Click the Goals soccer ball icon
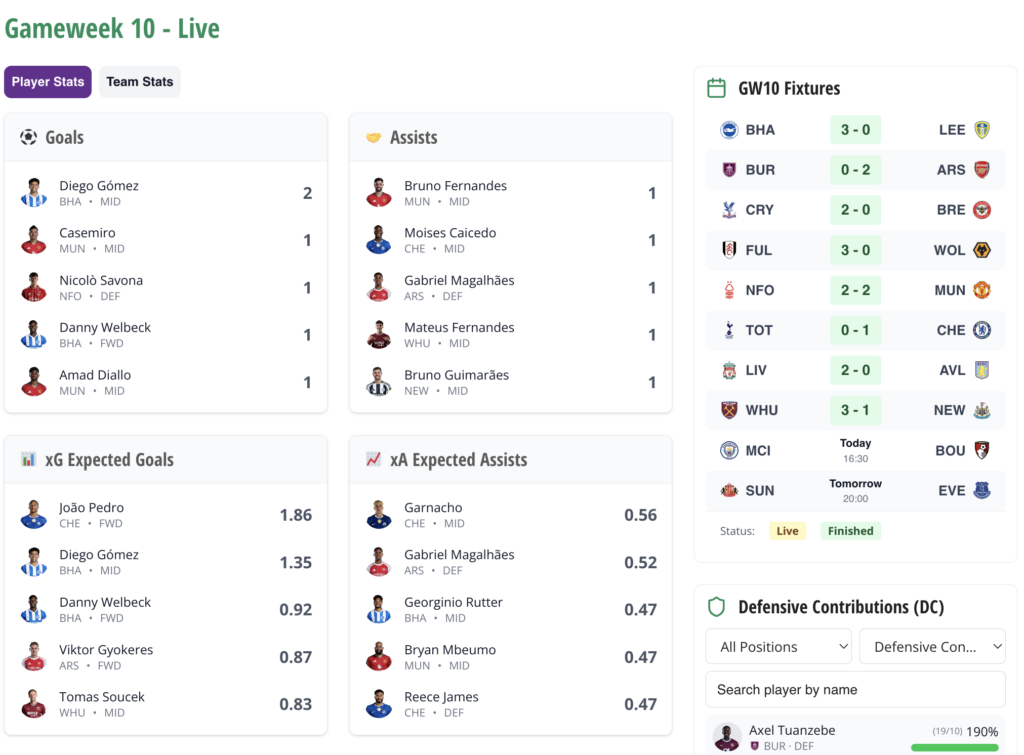The height and width of the screenshot is (755, 1024). pyautogui.click(x=28, y=137)
